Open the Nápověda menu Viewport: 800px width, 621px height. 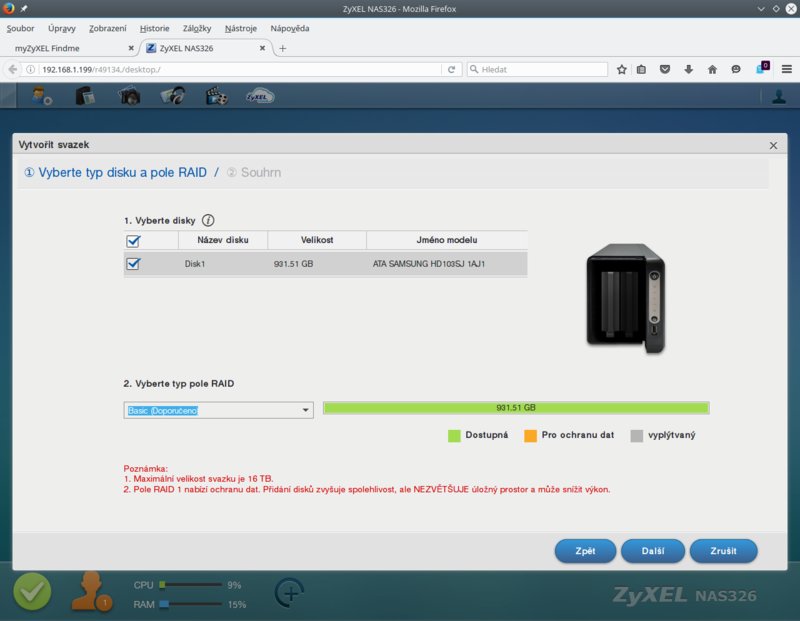(290, 29)
